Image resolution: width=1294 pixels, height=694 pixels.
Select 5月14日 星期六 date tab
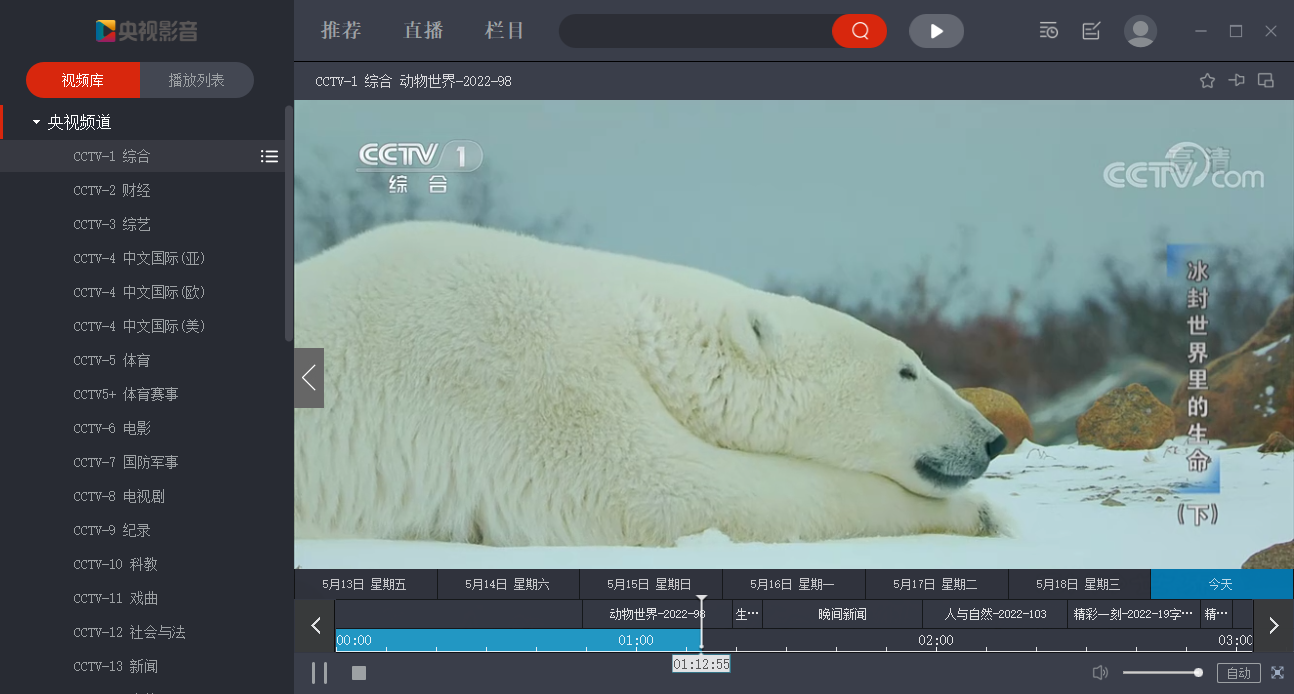point(508,584)
